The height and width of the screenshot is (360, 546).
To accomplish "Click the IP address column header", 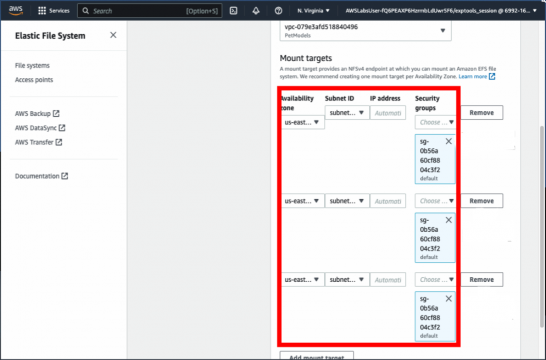I will coord(385,99).
